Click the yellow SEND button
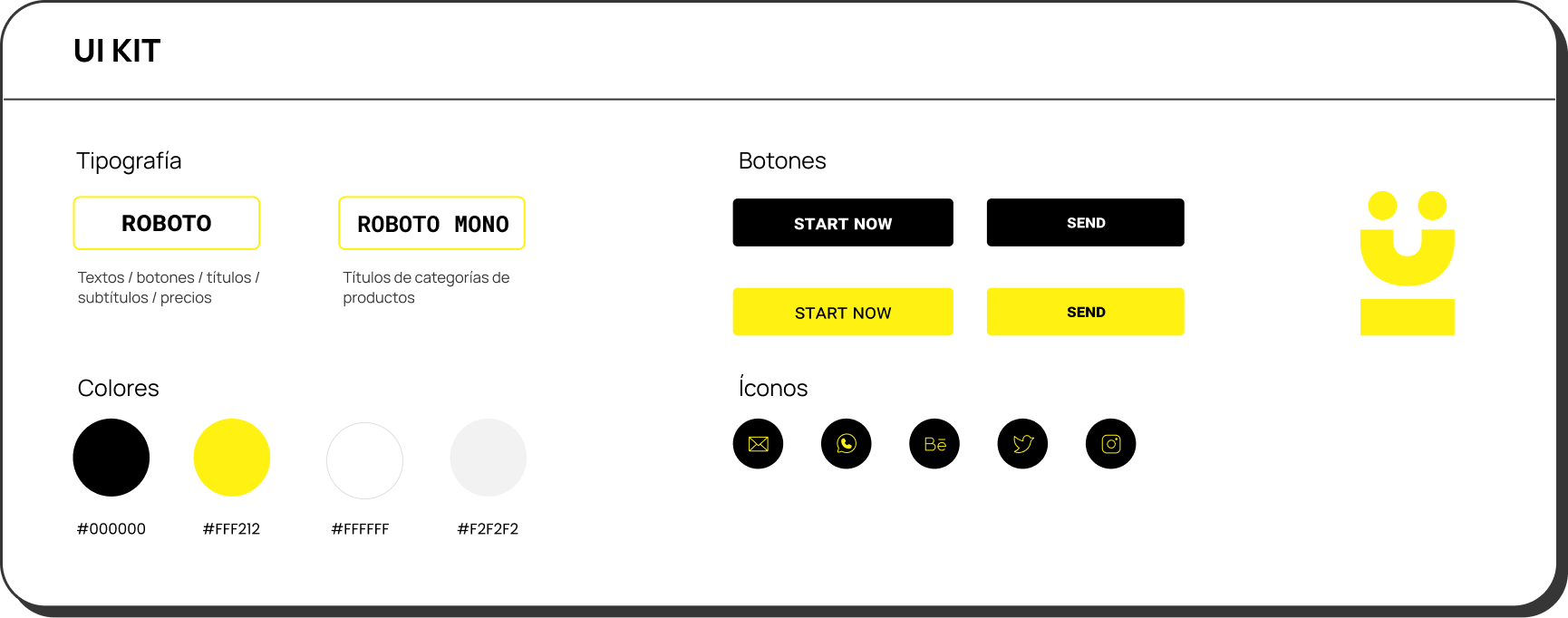This screenshot has height=618, width=1568. (x=1085, y=312)
